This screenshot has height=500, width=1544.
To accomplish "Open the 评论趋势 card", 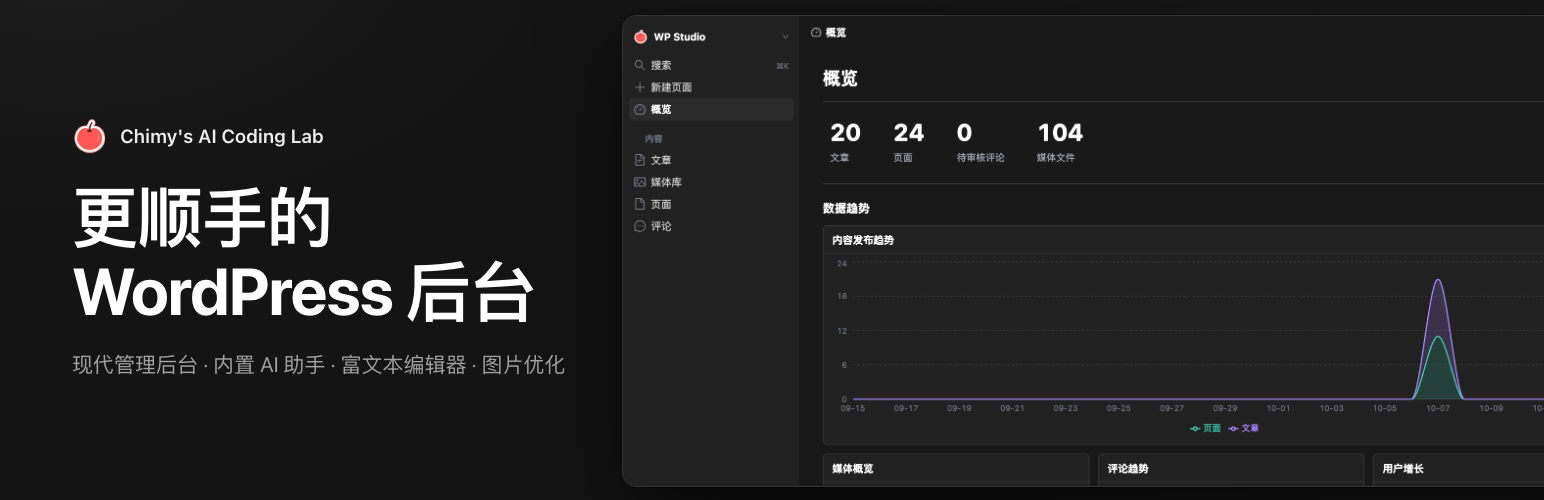I will (x=1231, y=469).
